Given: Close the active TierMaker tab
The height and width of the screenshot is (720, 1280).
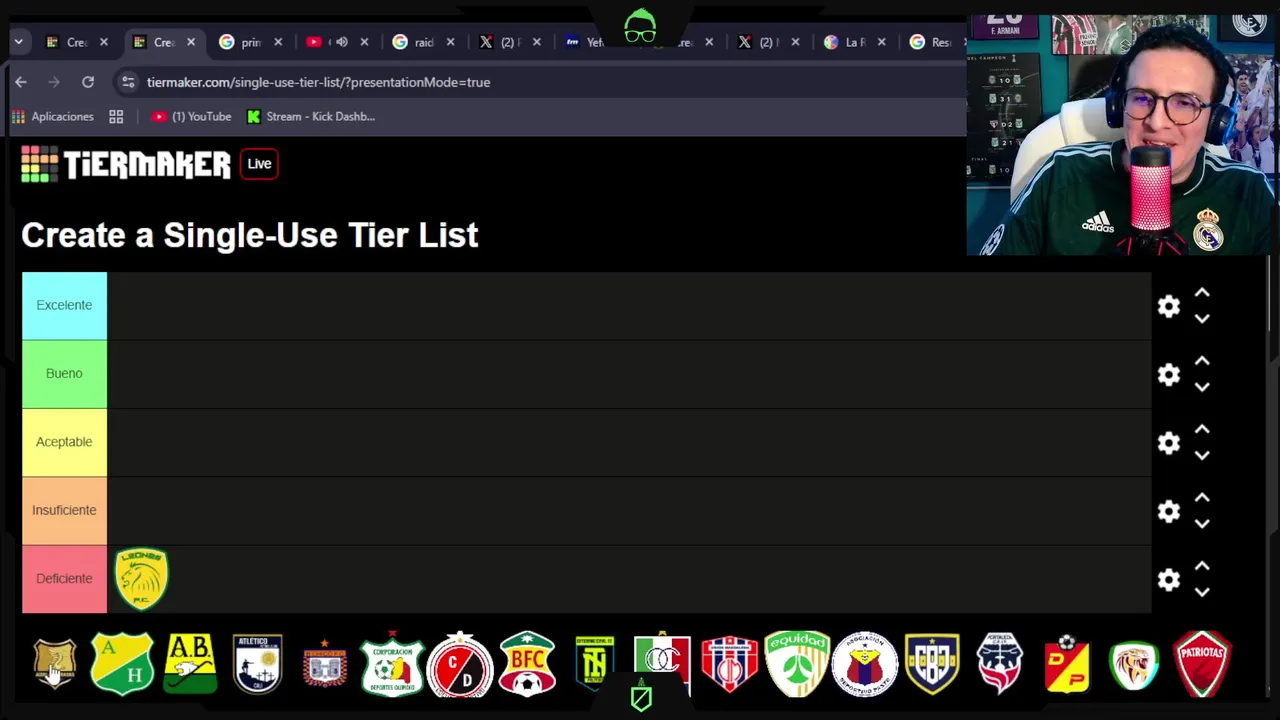Looking at the screenshot, I should (191, 42).
